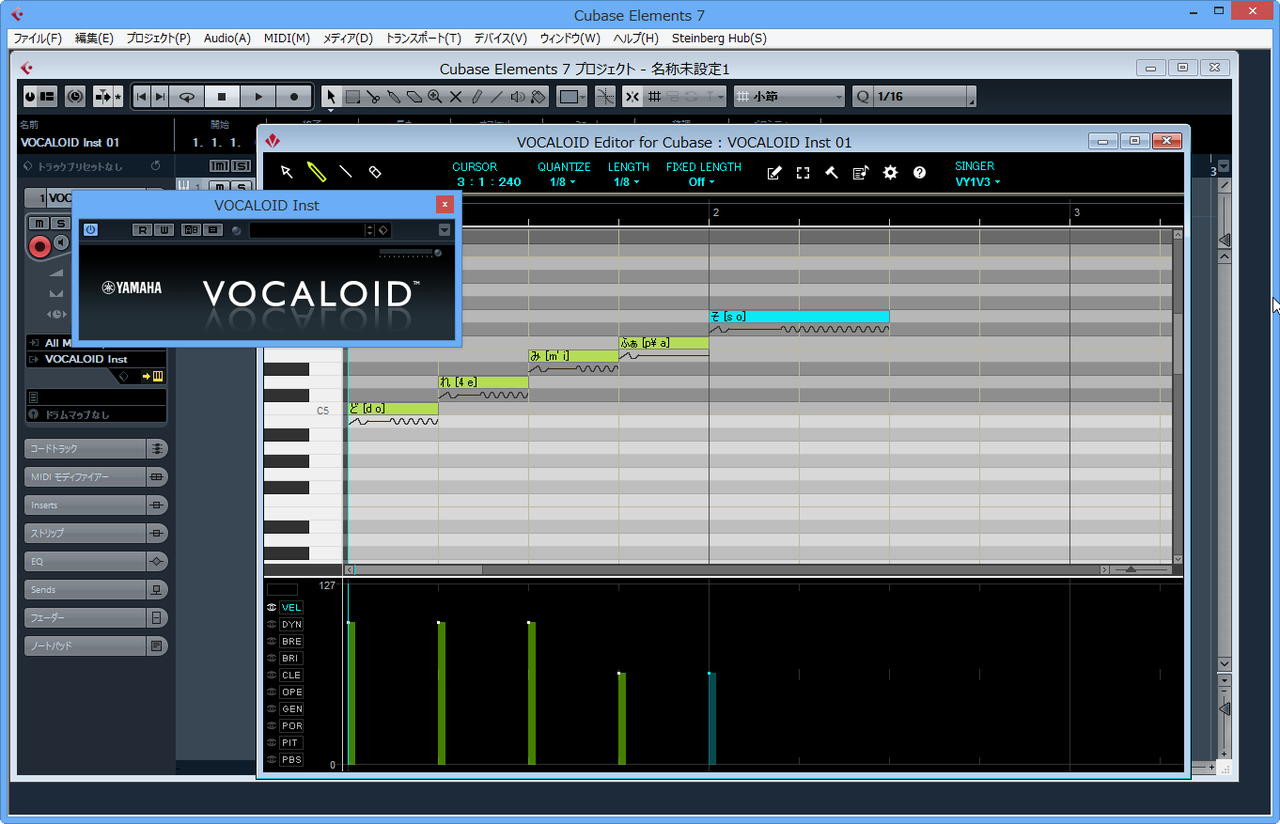Open the Cubase 小節 grid type dropdown

click(x=790, y=97)
